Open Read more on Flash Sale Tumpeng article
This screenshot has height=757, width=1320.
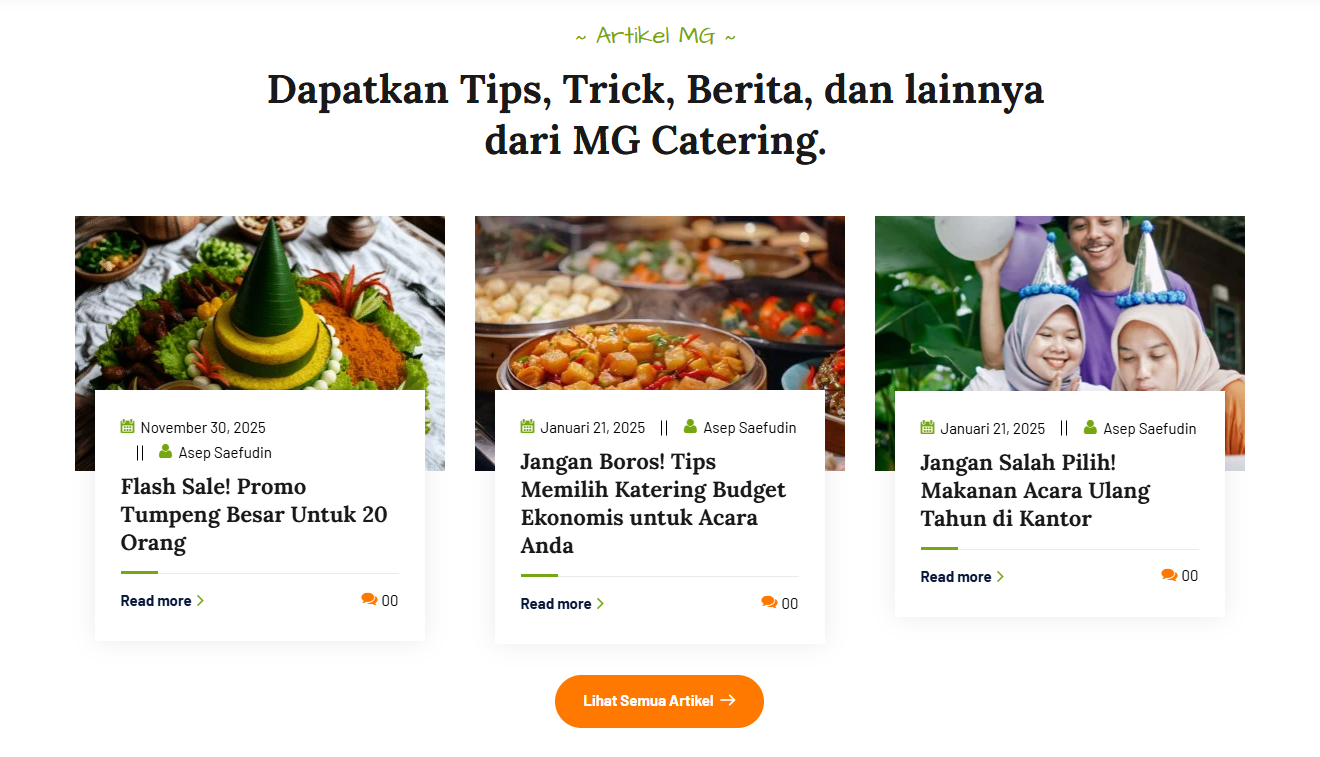tap(163, 601)
